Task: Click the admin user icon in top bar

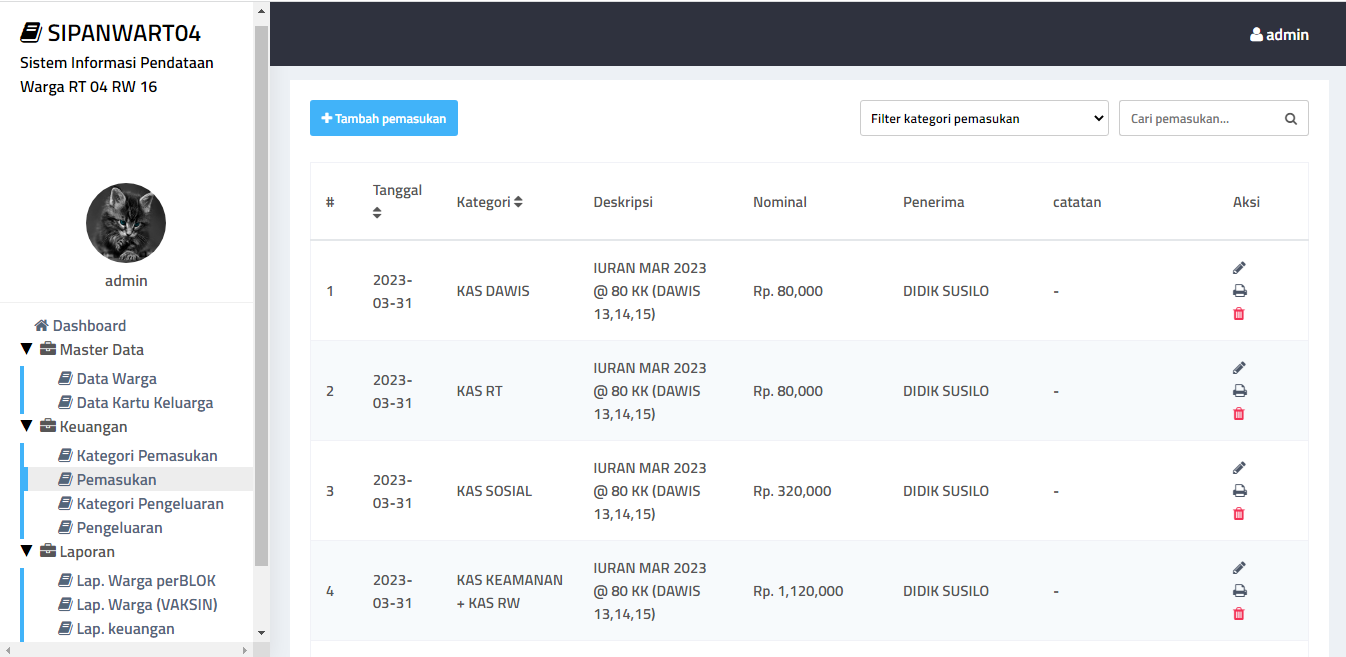Action: point(1256,34)
